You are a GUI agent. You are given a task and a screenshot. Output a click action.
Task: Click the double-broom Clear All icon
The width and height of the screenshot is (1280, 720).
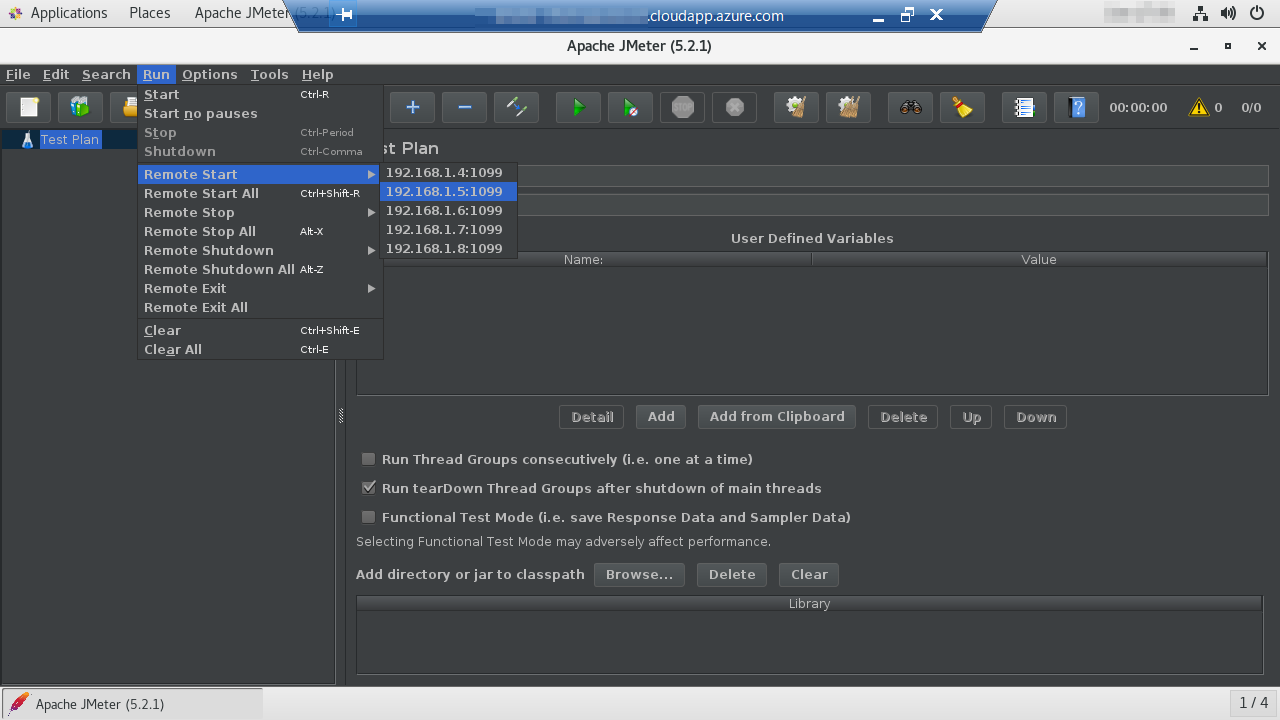pyautogui.click(x=848, y=107)
